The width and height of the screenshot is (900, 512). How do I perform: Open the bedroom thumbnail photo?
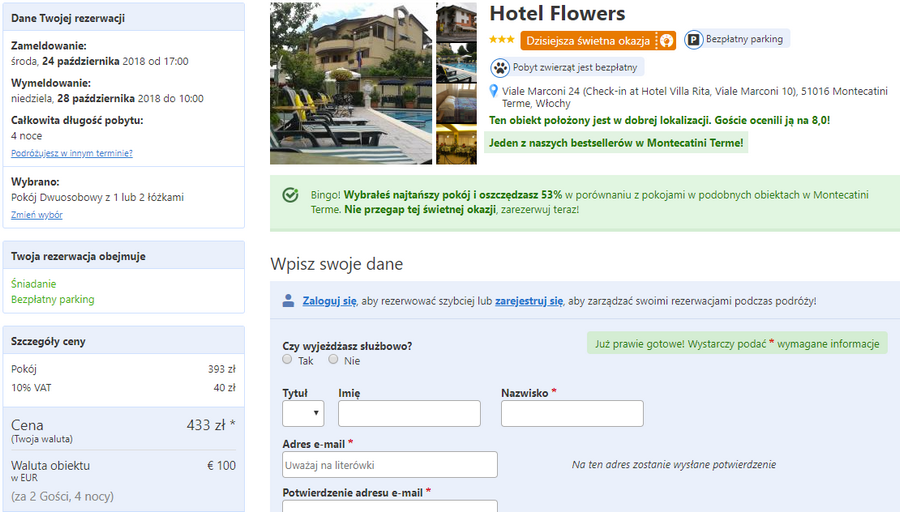click(x=456, y=104)
